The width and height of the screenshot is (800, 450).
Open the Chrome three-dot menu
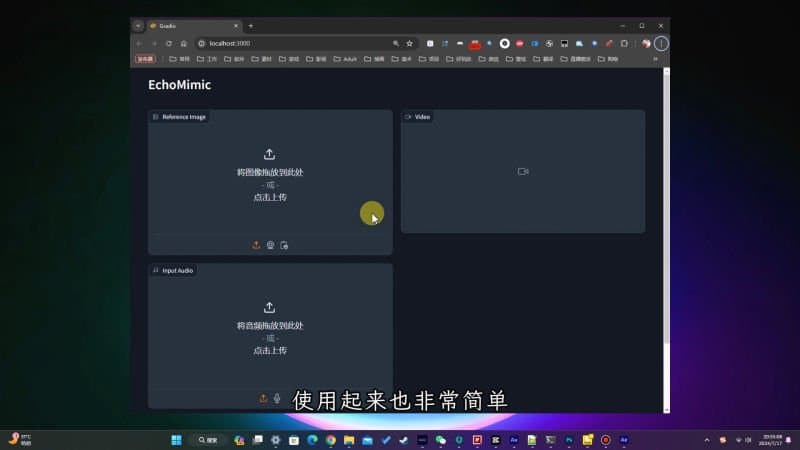661,44
